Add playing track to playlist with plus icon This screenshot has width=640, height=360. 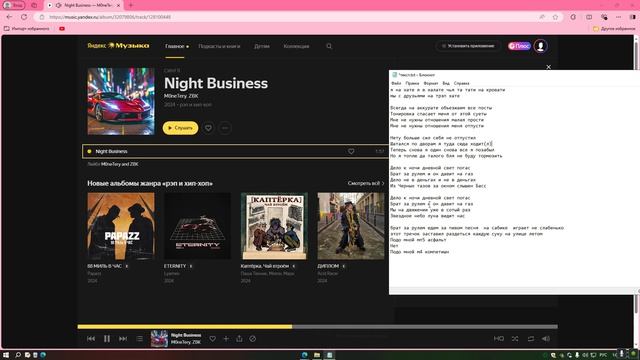point(226,339)
